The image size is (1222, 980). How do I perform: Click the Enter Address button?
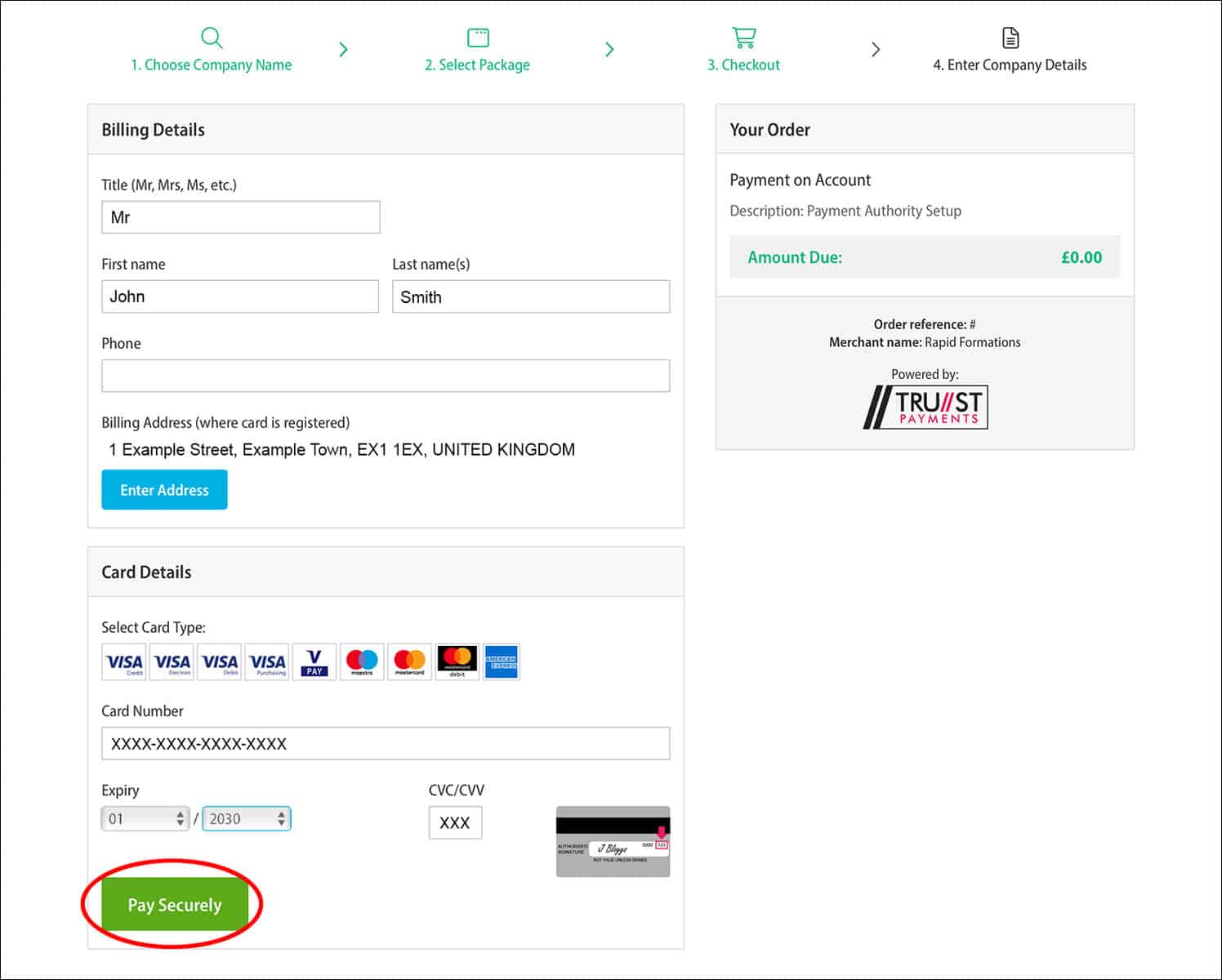[x=164, y=490]
